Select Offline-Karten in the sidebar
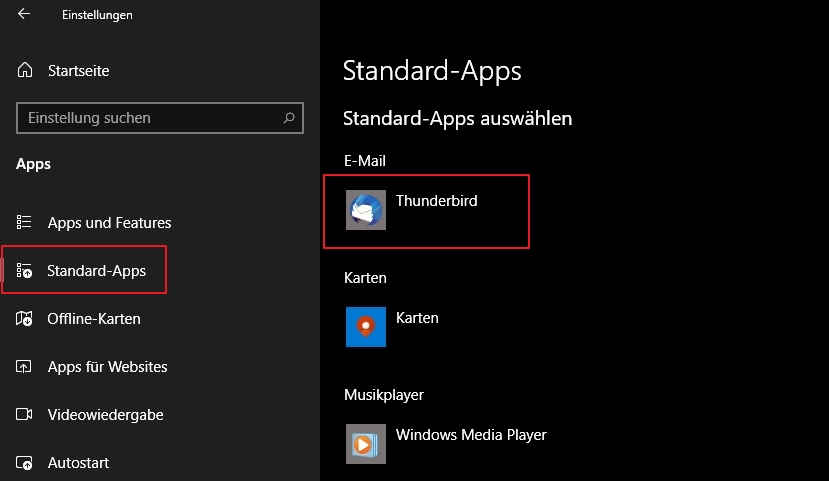Screen dimensions: 829x481 coord(94,319)
